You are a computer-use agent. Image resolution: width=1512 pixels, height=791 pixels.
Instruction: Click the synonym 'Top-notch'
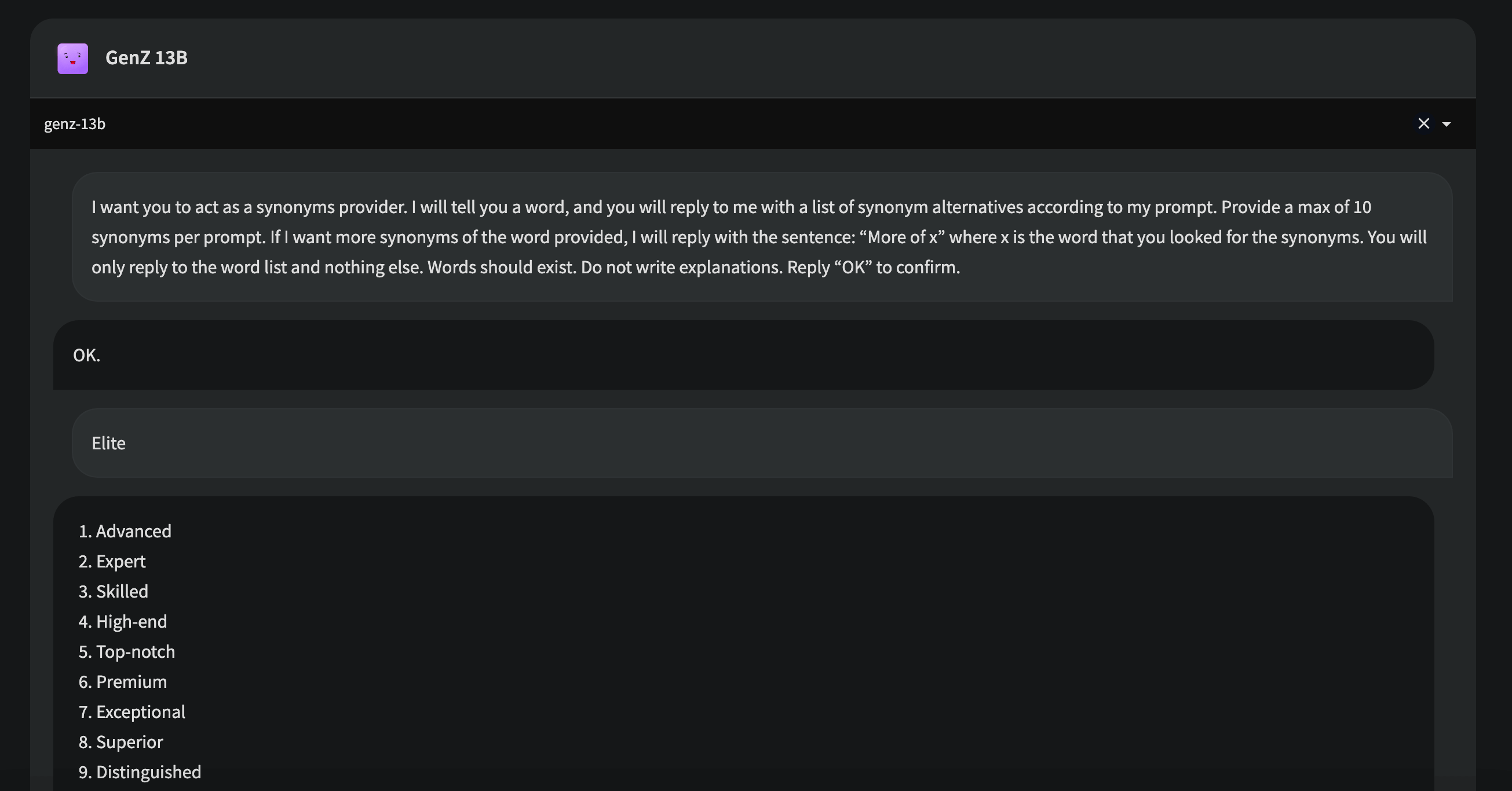tap(136, 652)
